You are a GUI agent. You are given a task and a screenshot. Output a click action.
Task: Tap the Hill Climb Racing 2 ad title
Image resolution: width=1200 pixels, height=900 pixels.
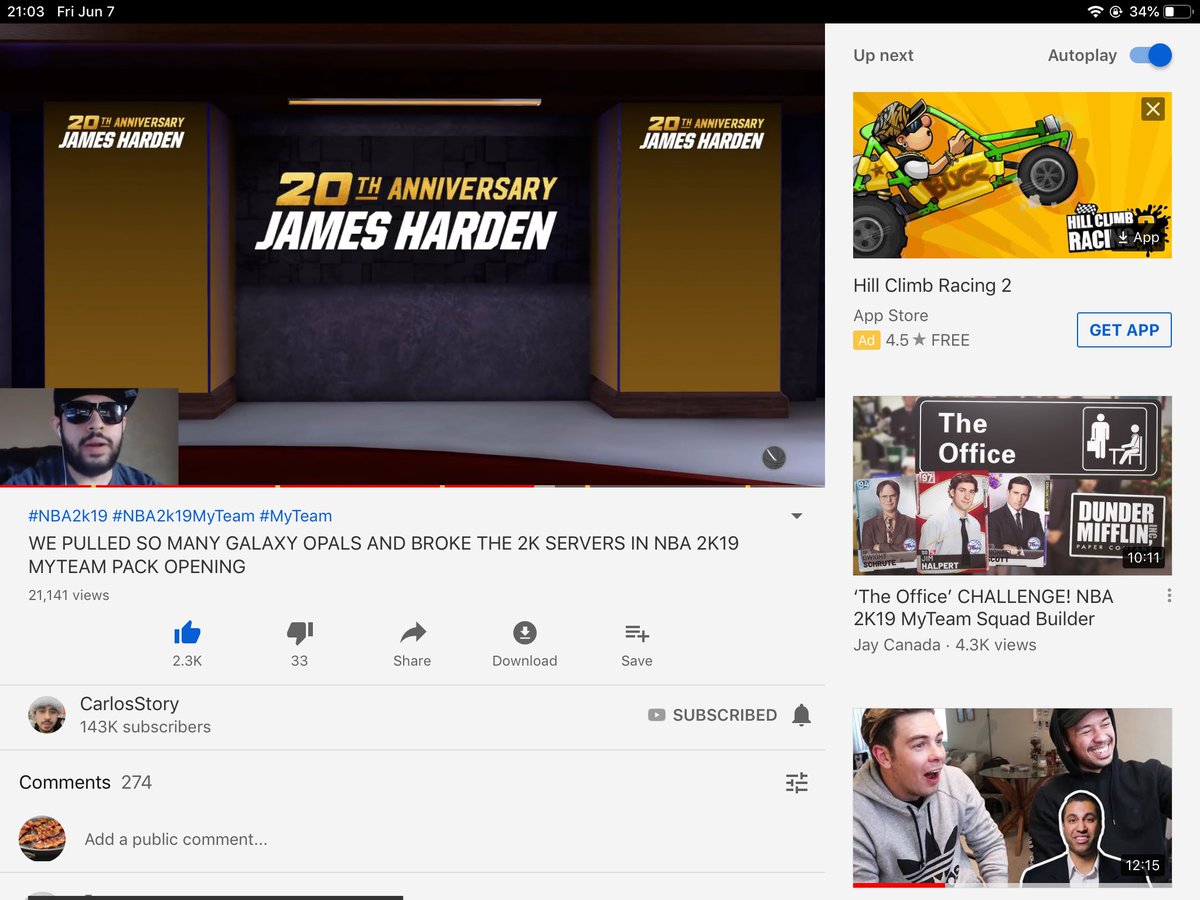tap(932, 286)
